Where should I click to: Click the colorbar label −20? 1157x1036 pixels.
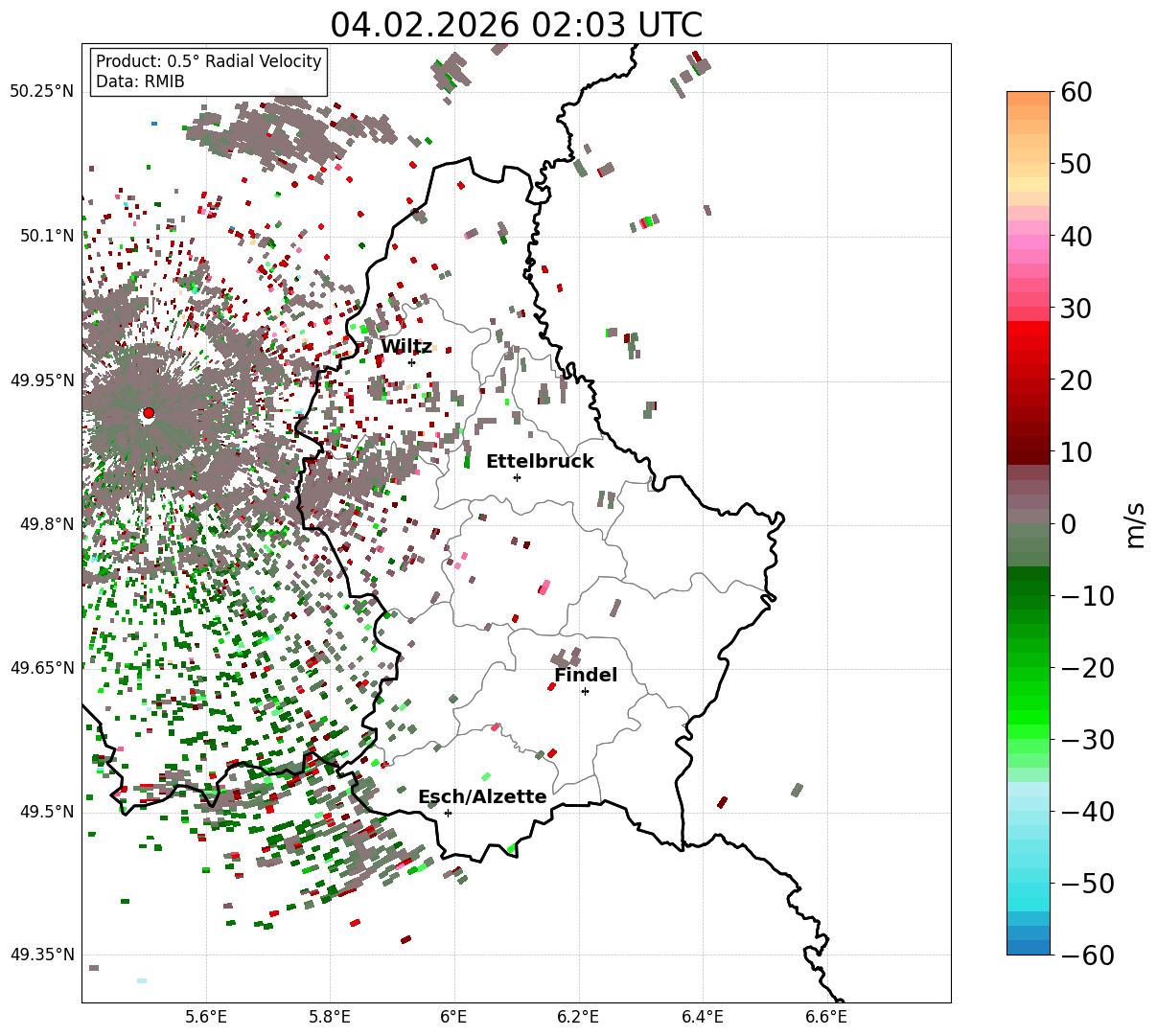pos(1087,668)
